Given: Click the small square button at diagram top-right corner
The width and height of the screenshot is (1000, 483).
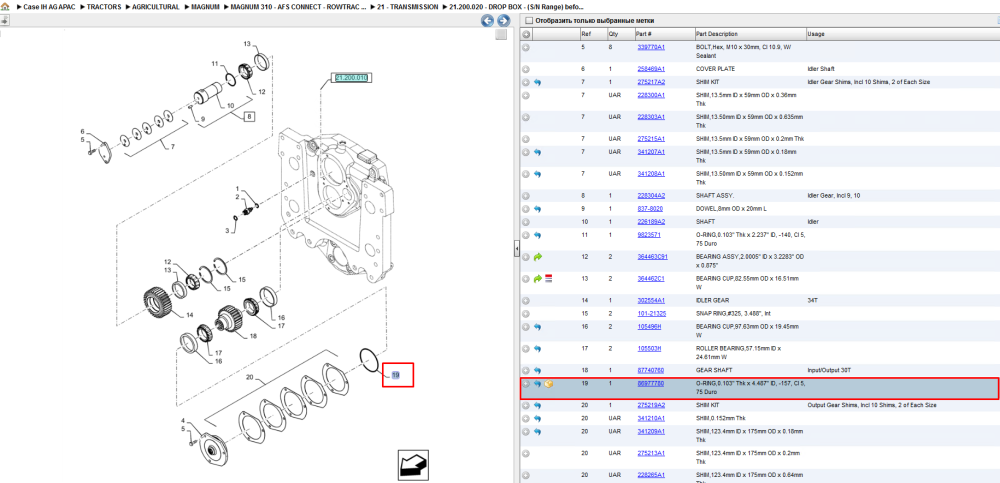Looking at the screenshot, I should [501, 34].
